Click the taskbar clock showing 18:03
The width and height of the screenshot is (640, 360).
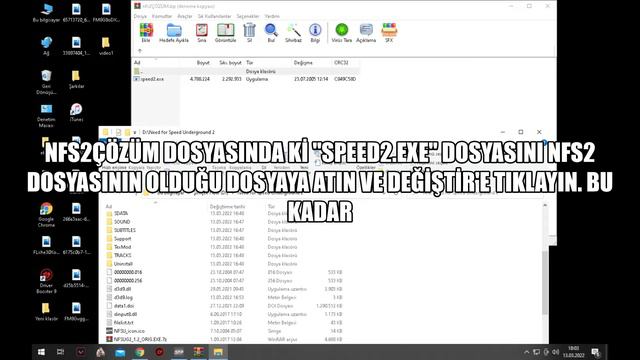[x=573, y=352]
